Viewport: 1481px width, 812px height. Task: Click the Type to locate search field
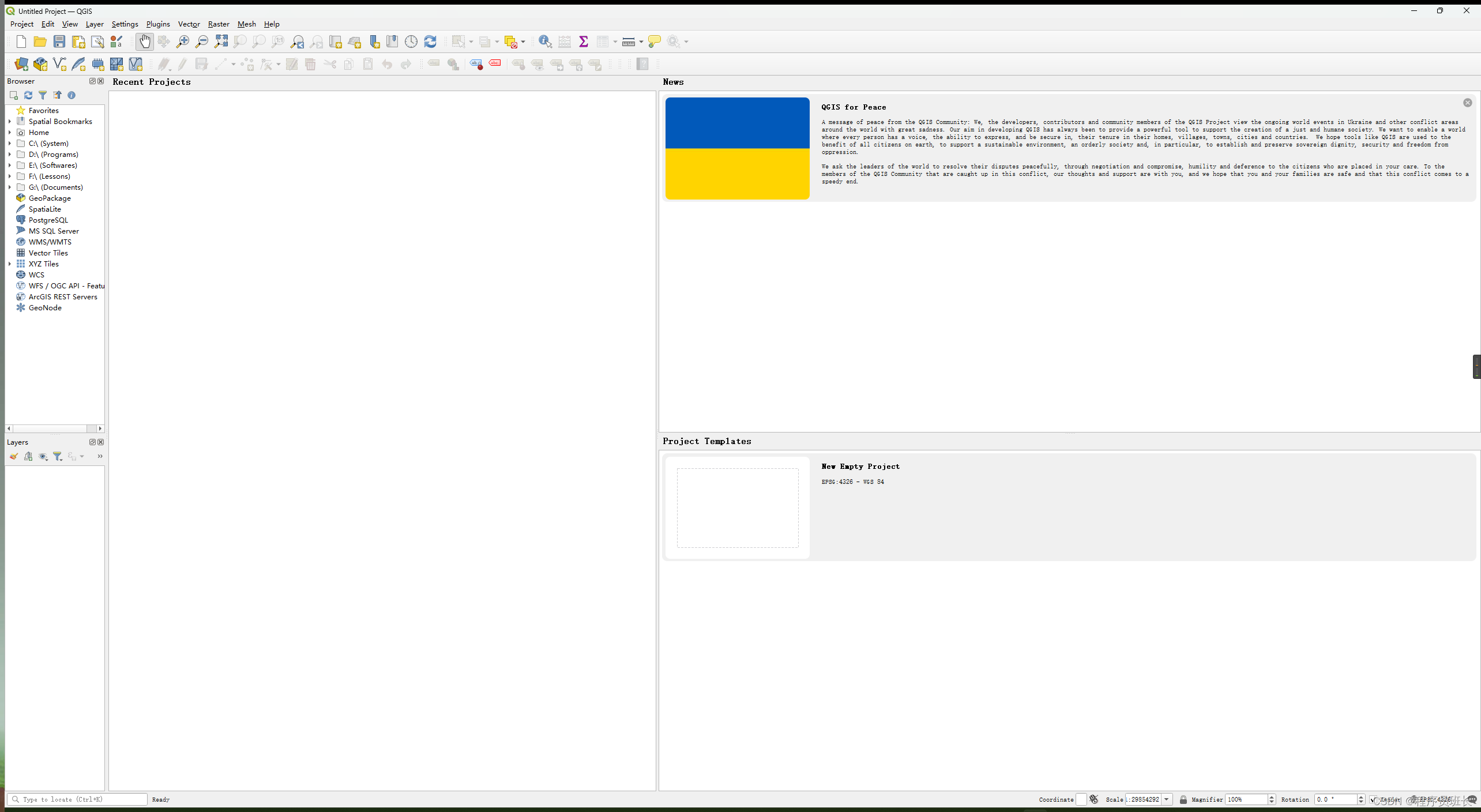click(77, 799)
